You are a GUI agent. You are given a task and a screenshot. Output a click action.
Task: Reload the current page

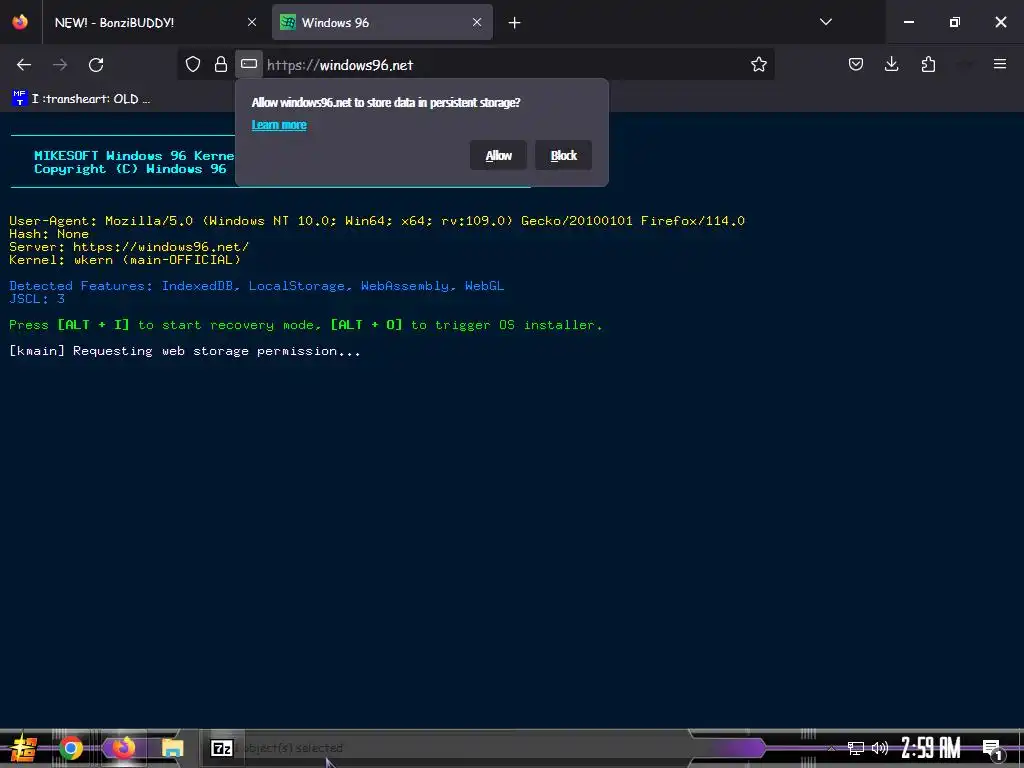[x=96, y=65]
